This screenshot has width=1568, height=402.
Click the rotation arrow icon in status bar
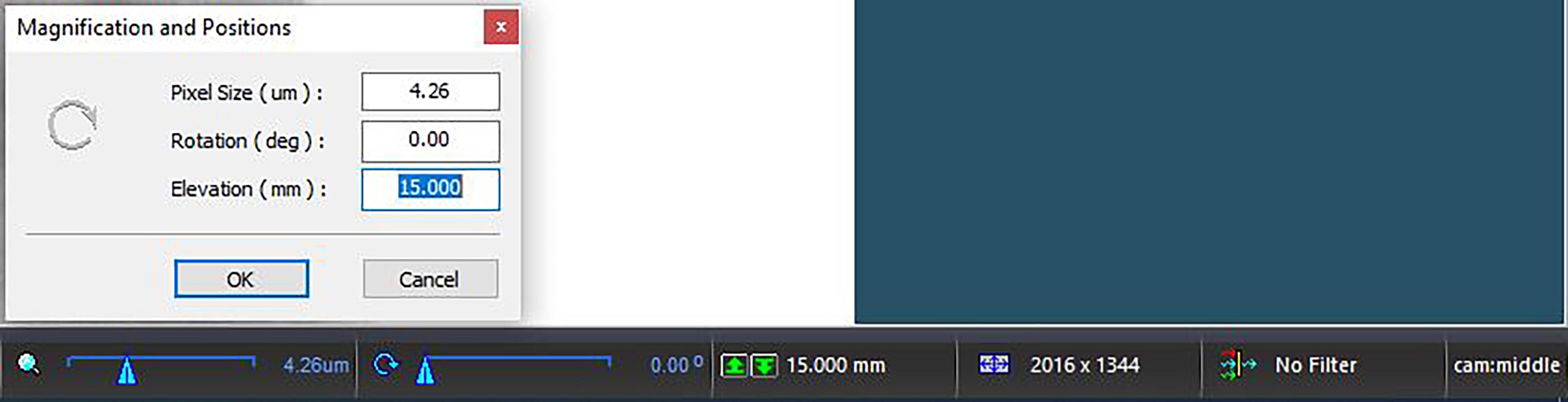386,364
